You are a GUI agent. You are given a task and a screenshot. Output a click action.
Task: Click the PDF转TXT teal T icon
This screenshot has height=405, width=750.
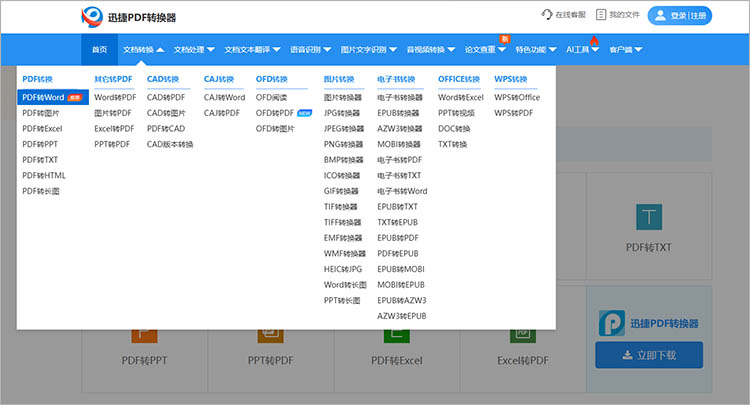[x=649, y=217]
